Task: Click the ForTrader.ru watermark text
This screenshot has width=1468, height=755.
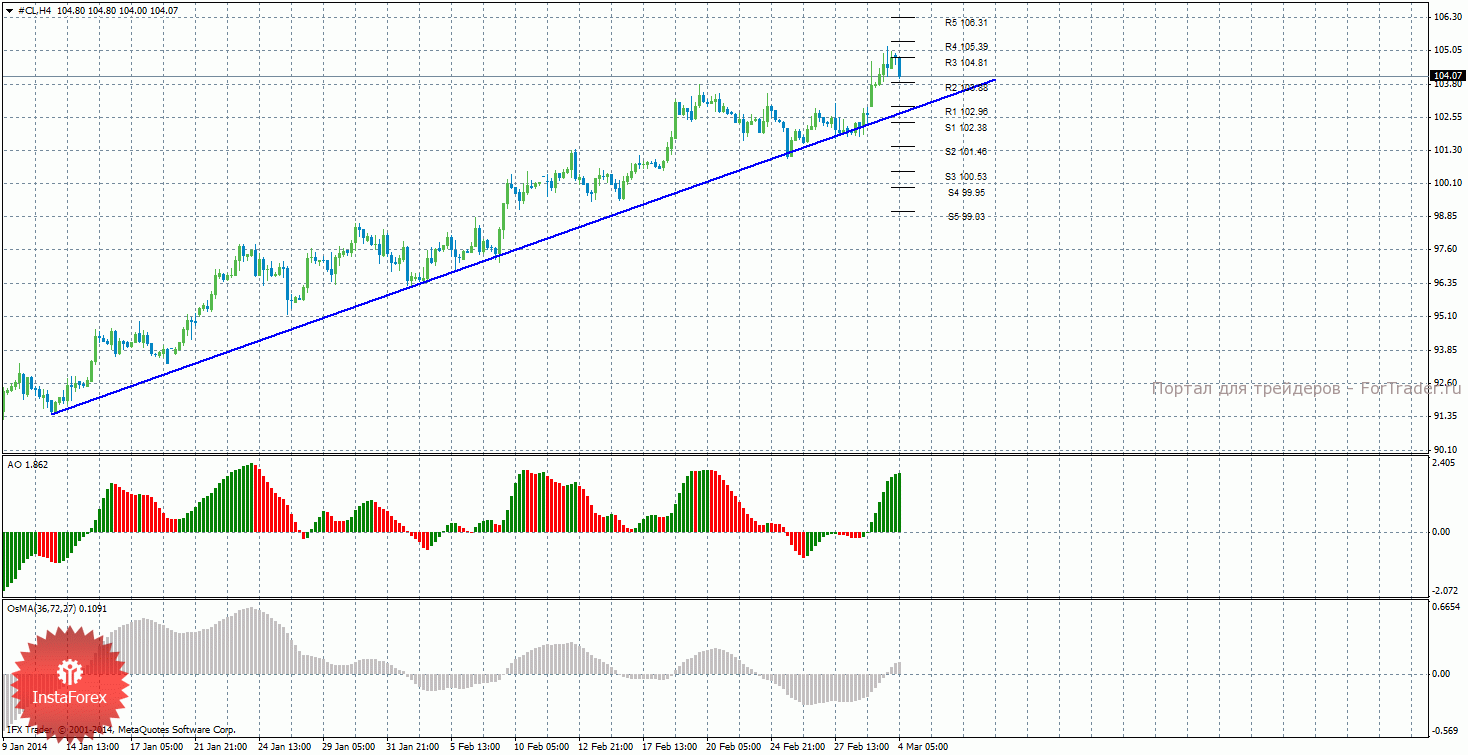Action: [x=1305, y=388]
